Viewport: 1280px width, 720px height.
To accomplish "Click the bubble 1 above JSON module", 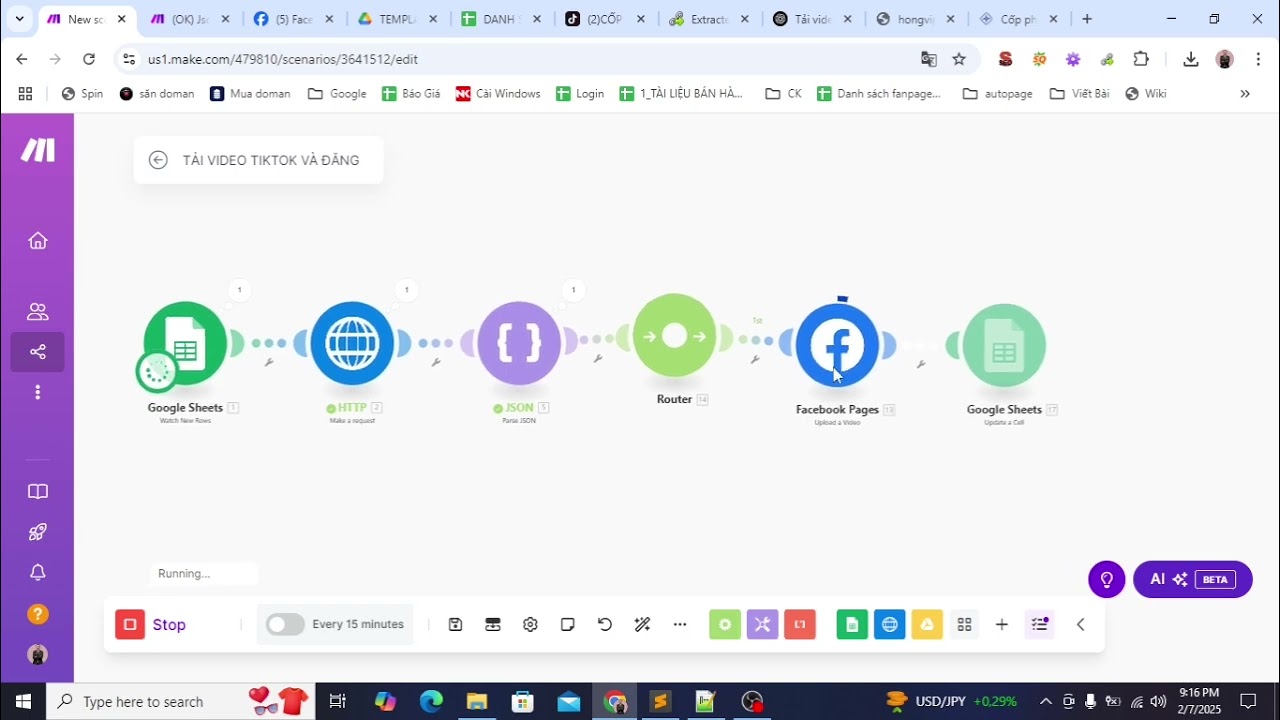I will tap(573, 290).
